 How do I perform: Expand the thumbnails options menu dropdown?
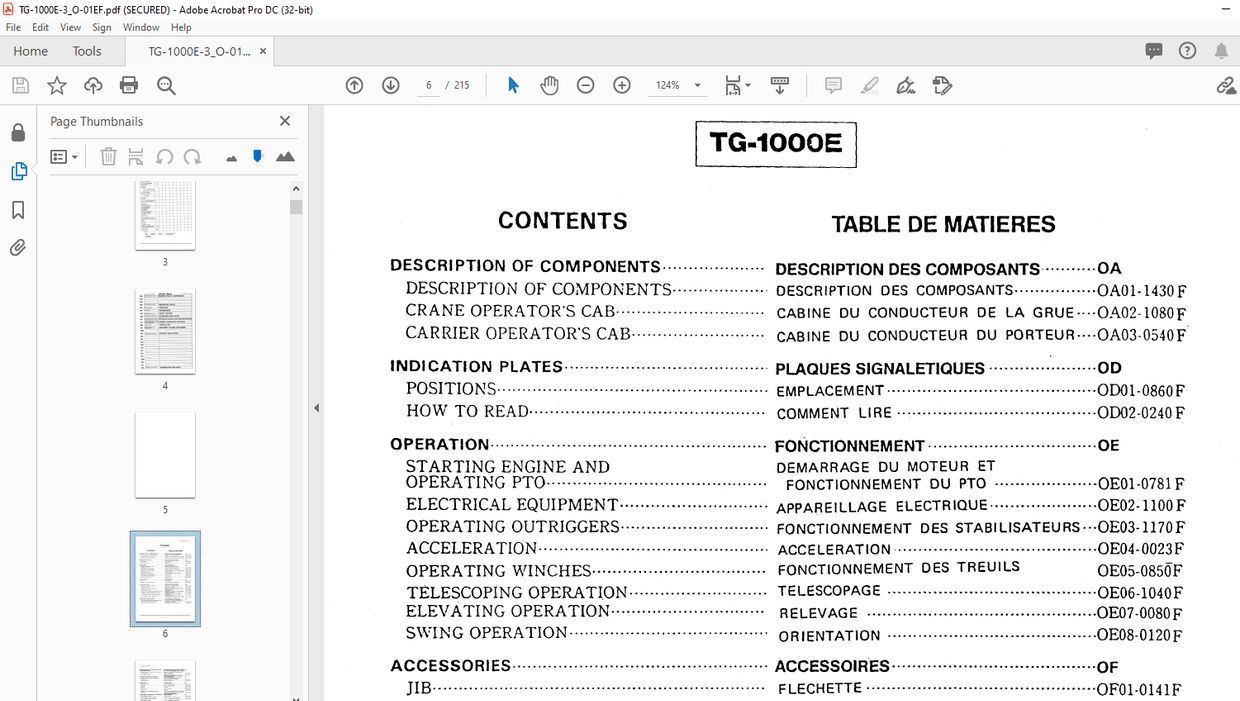click(x=64, y=157)
